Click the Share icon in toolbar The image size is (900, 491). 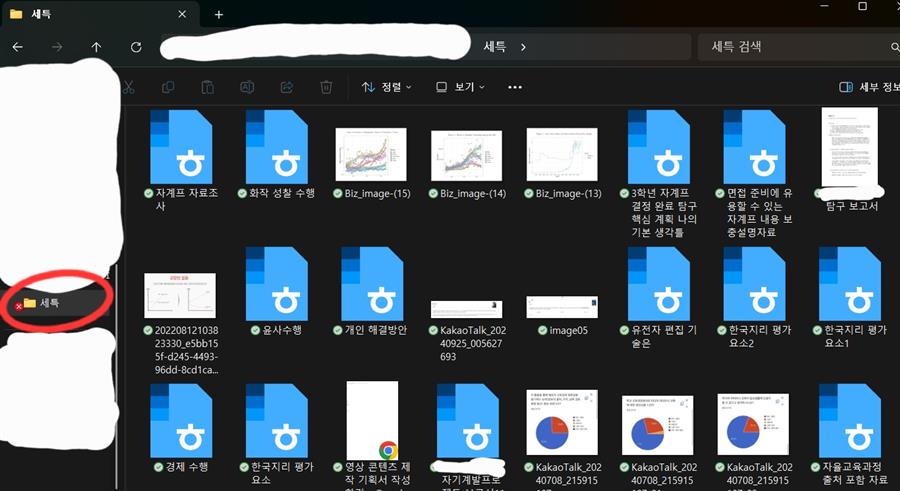pos(287,87)
